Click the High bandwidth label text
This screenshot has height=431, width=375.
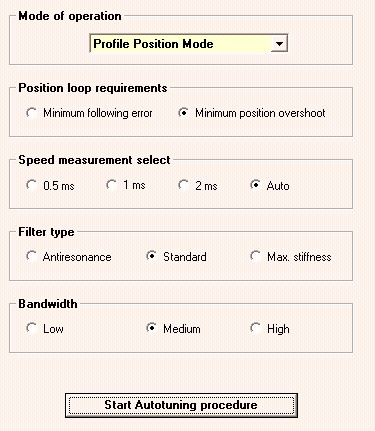[278, 329]
